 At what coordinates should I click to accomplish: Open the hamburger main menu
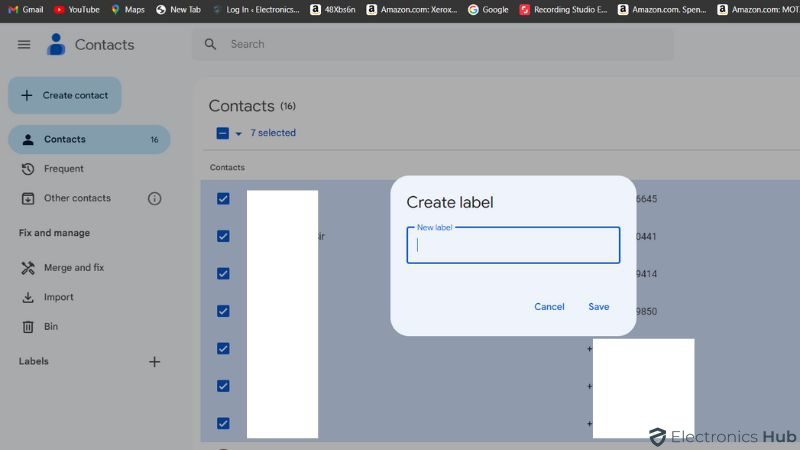tap(24, 45)
